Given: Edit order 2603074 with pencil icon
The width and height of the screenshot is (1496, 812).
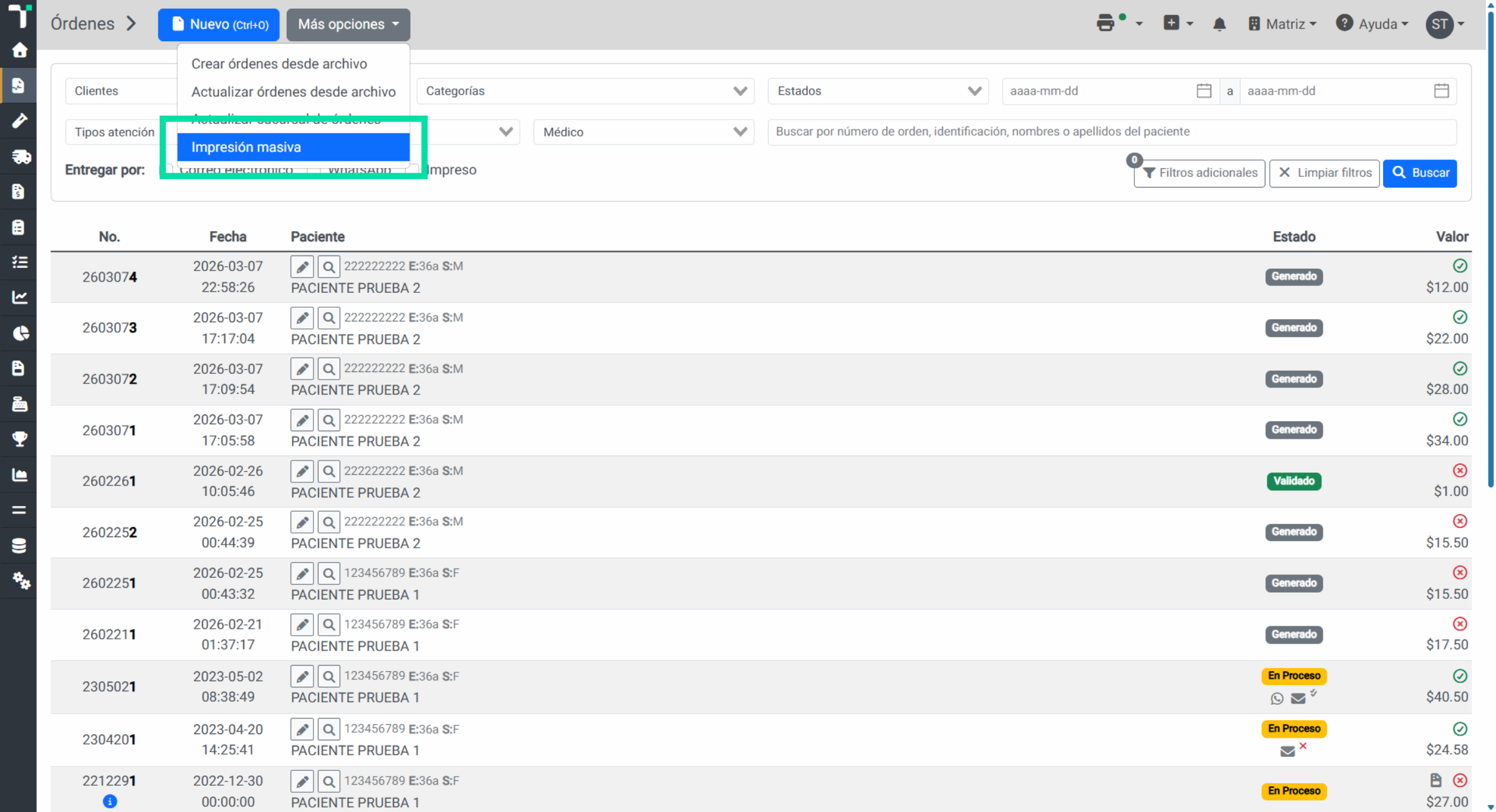Looking at the screenshot, I should tap(302, 267).
